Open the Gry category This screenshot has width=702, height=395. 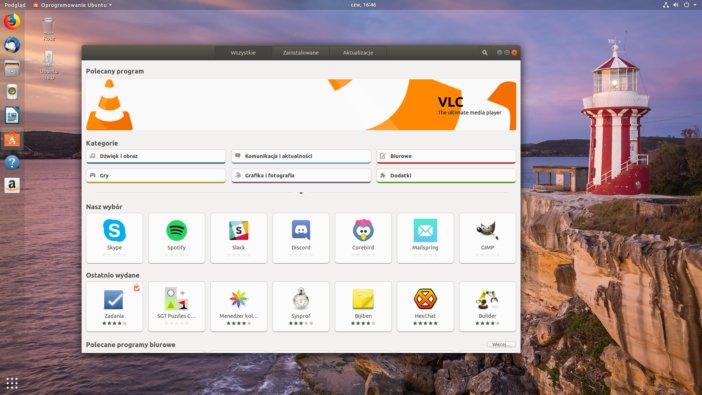tap(156, 176)
